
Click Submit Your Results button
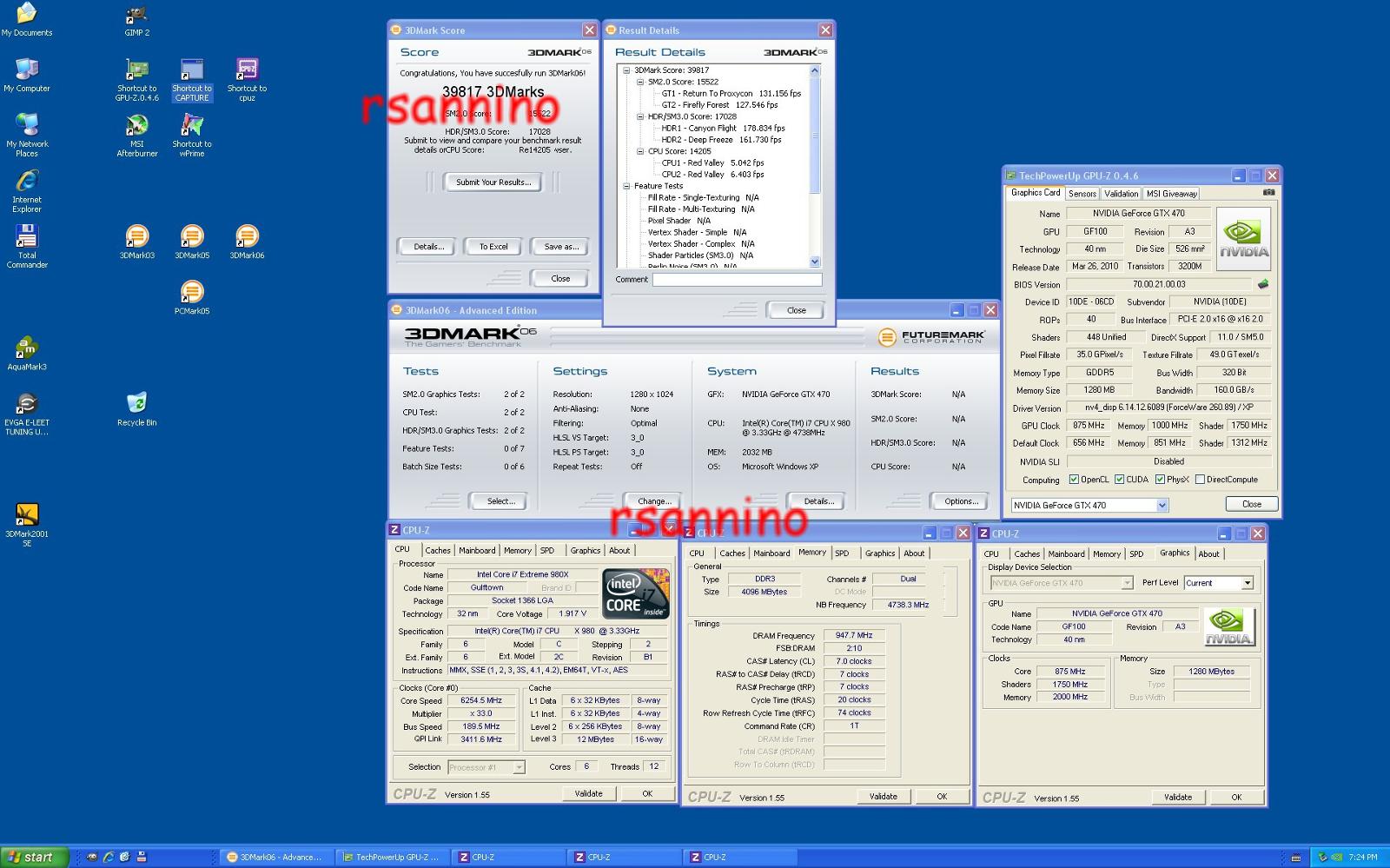493,182
